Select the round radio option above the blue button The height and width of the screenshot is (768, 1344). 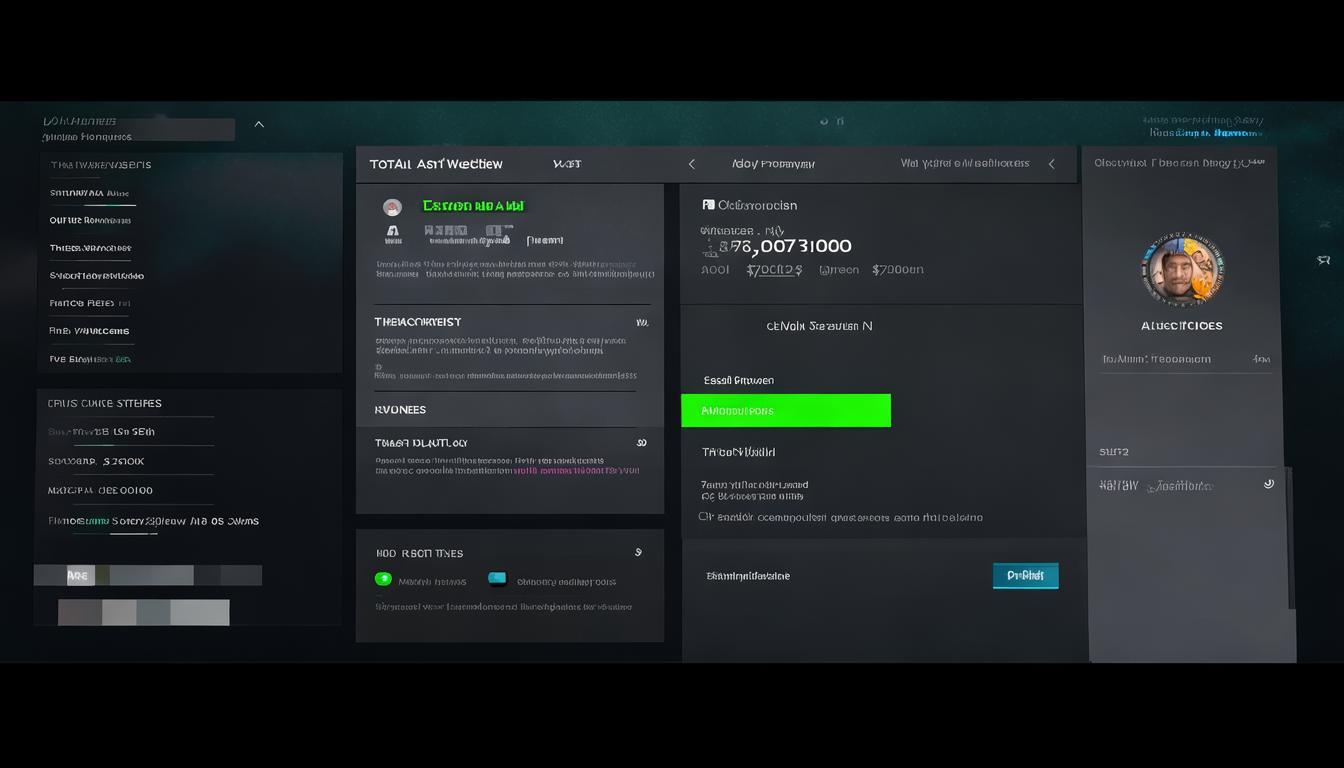(x=703, y=517)
